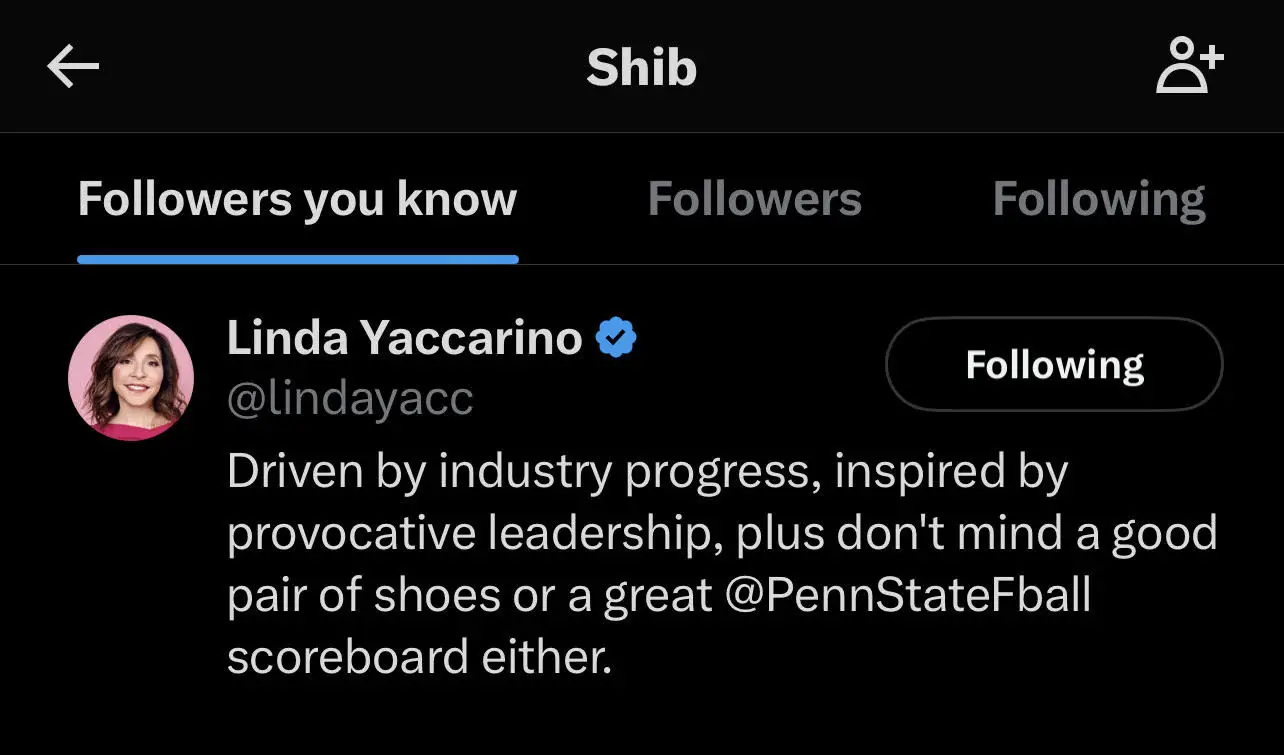Click the 'provocative leadership' bio line
1284x755 pixels.
[476, 534]
